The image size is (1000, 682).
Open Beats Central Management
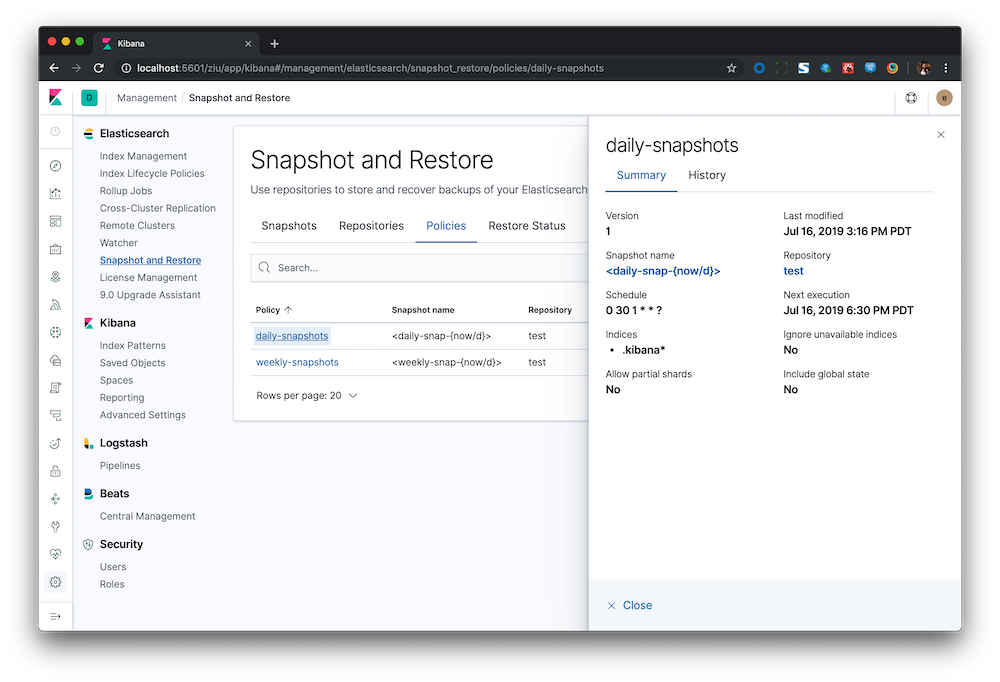pyautogui.click(x=147, y=516)
